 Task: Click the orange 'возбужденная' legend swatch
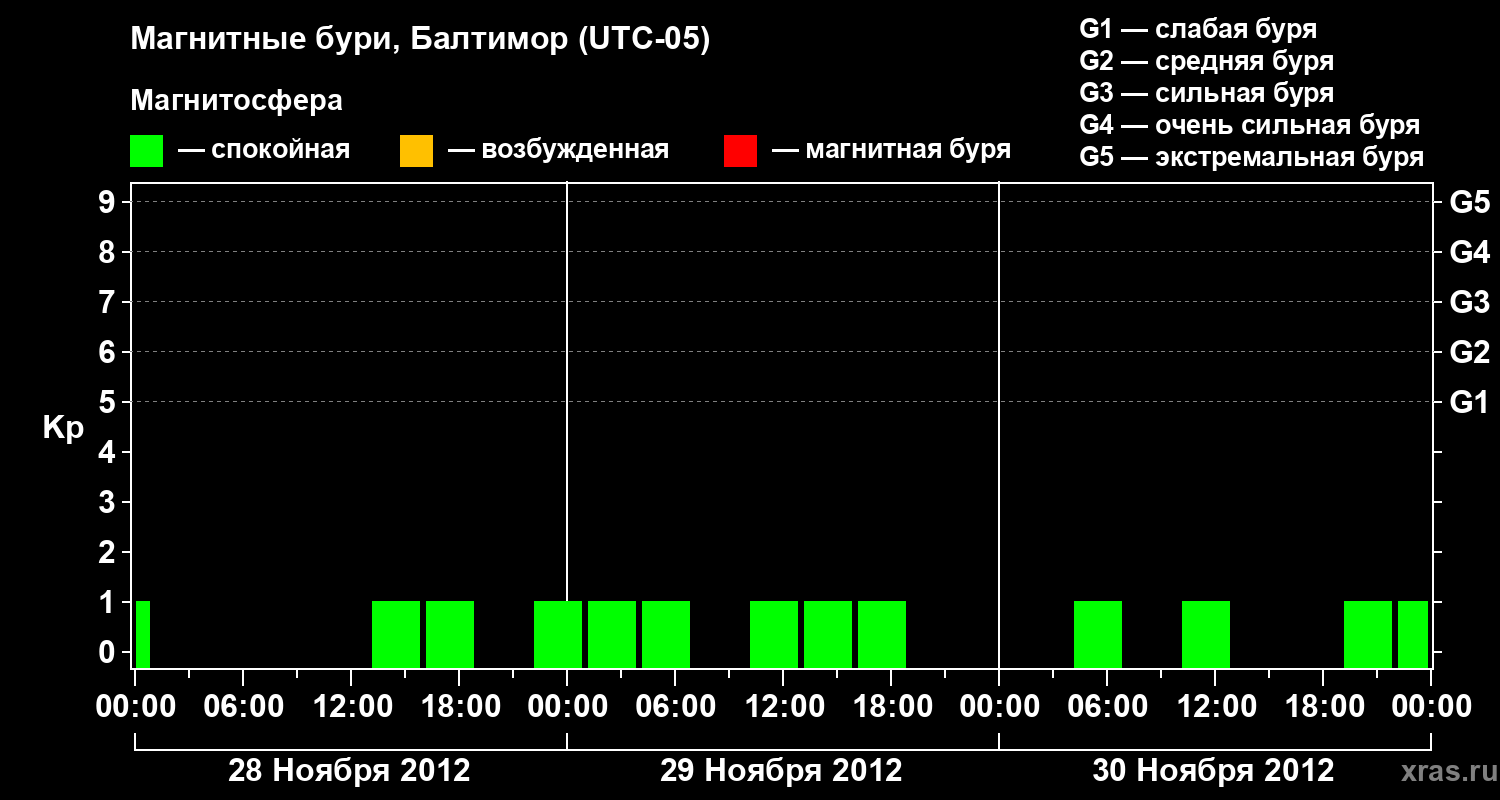pos(416,150)
